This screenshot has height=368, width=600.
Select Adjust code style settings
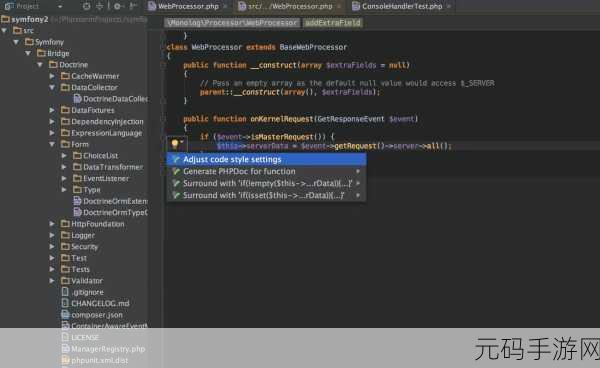266,160
